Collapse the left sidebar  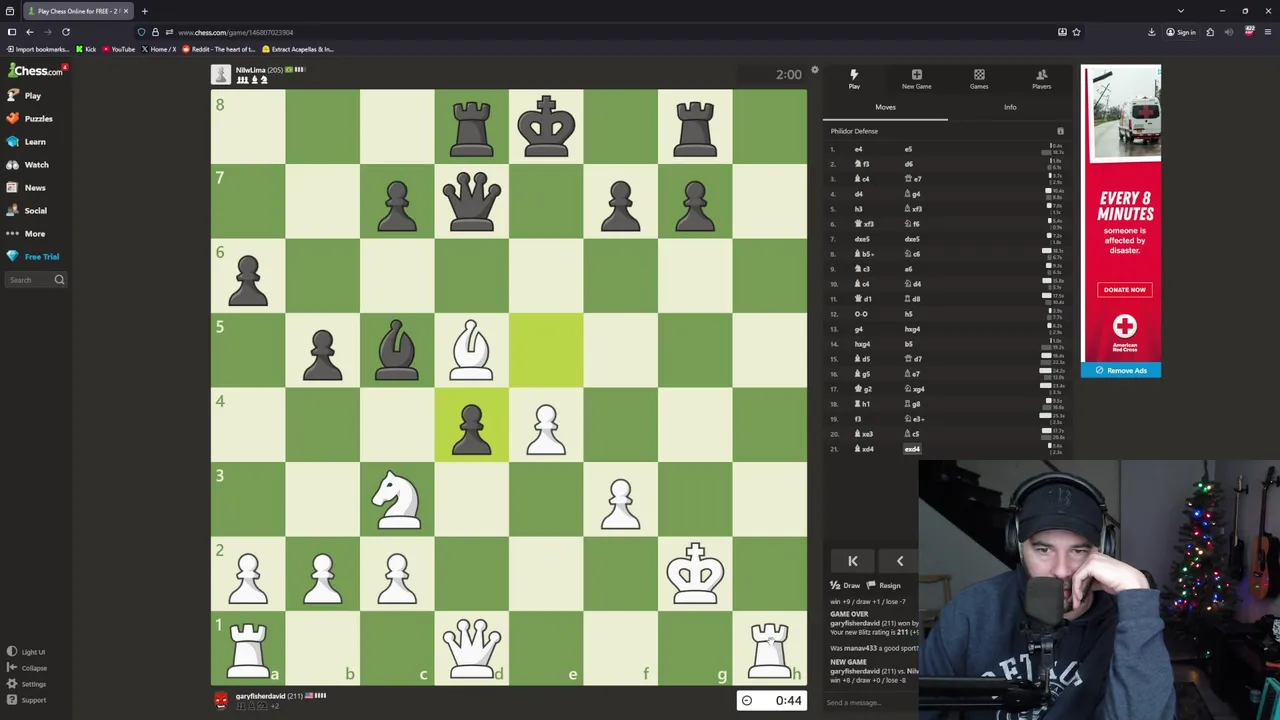point(26,668)
